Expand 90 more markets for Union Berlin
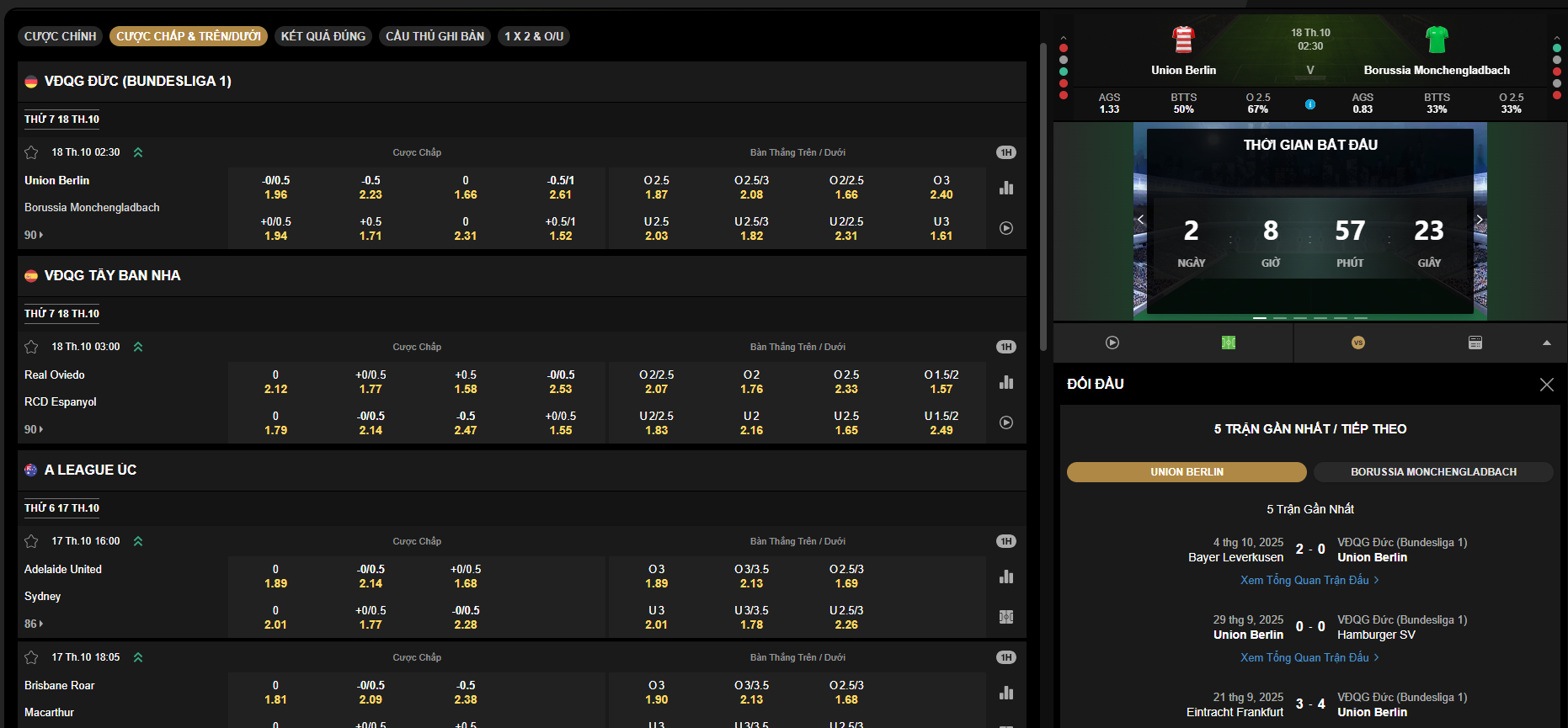This screenshot has width=1568, height=728. coord(34,235)
